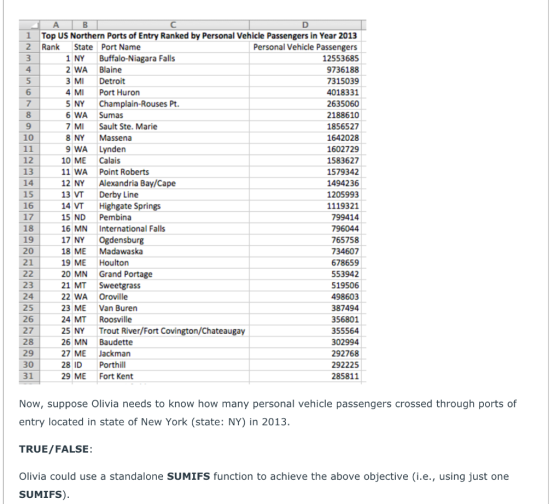Image resolution: width=560 pixels, height=504 pixels.
Task: Click the value 285811
Action: [x=345, y=376]
